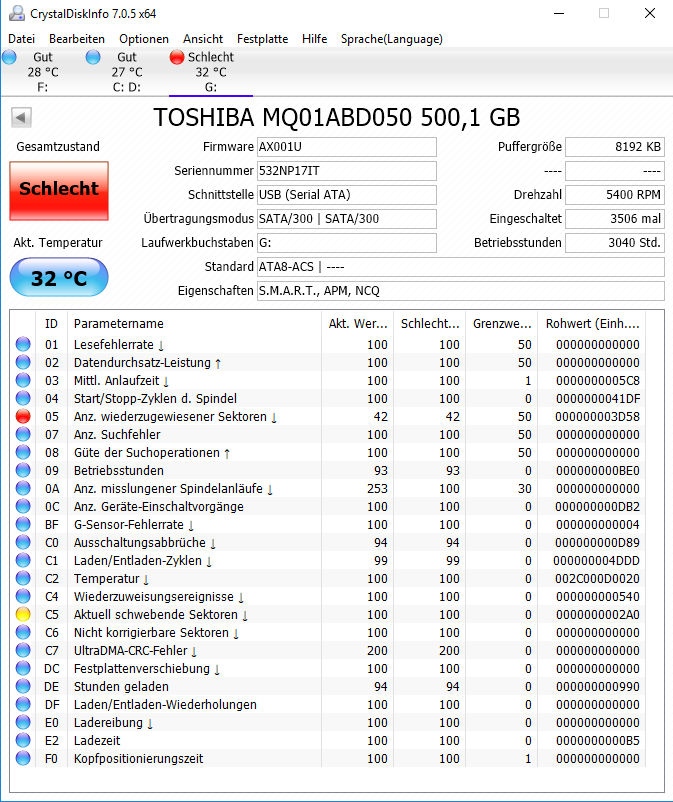Click the status orb of Mittl. Anlaufzeit row
The width and height of the screenshot is (673, 802).
click(x=23, y=380)
